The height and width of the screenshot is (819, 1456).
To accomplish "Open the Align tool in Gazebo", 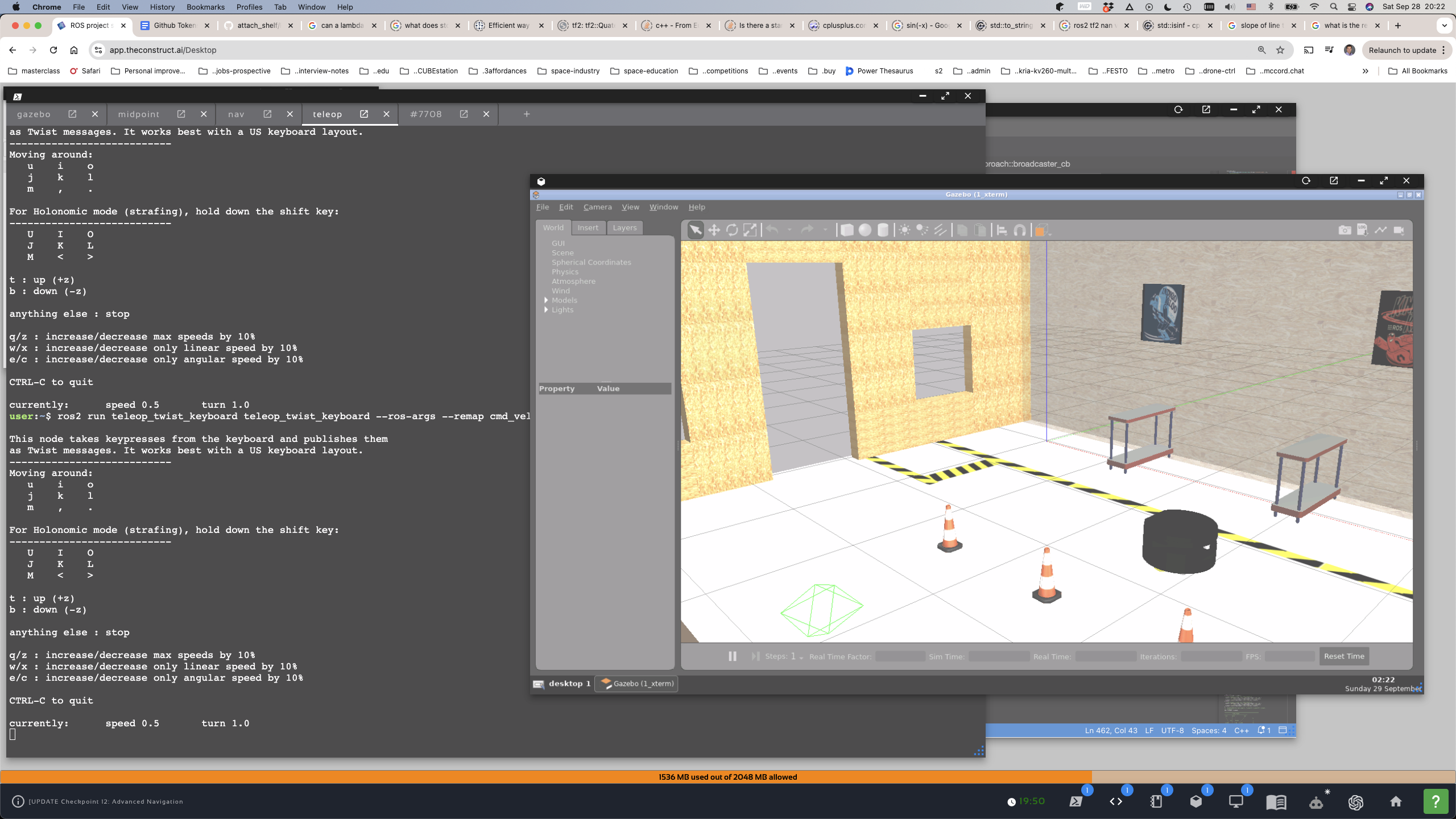I will (1002, 230).
